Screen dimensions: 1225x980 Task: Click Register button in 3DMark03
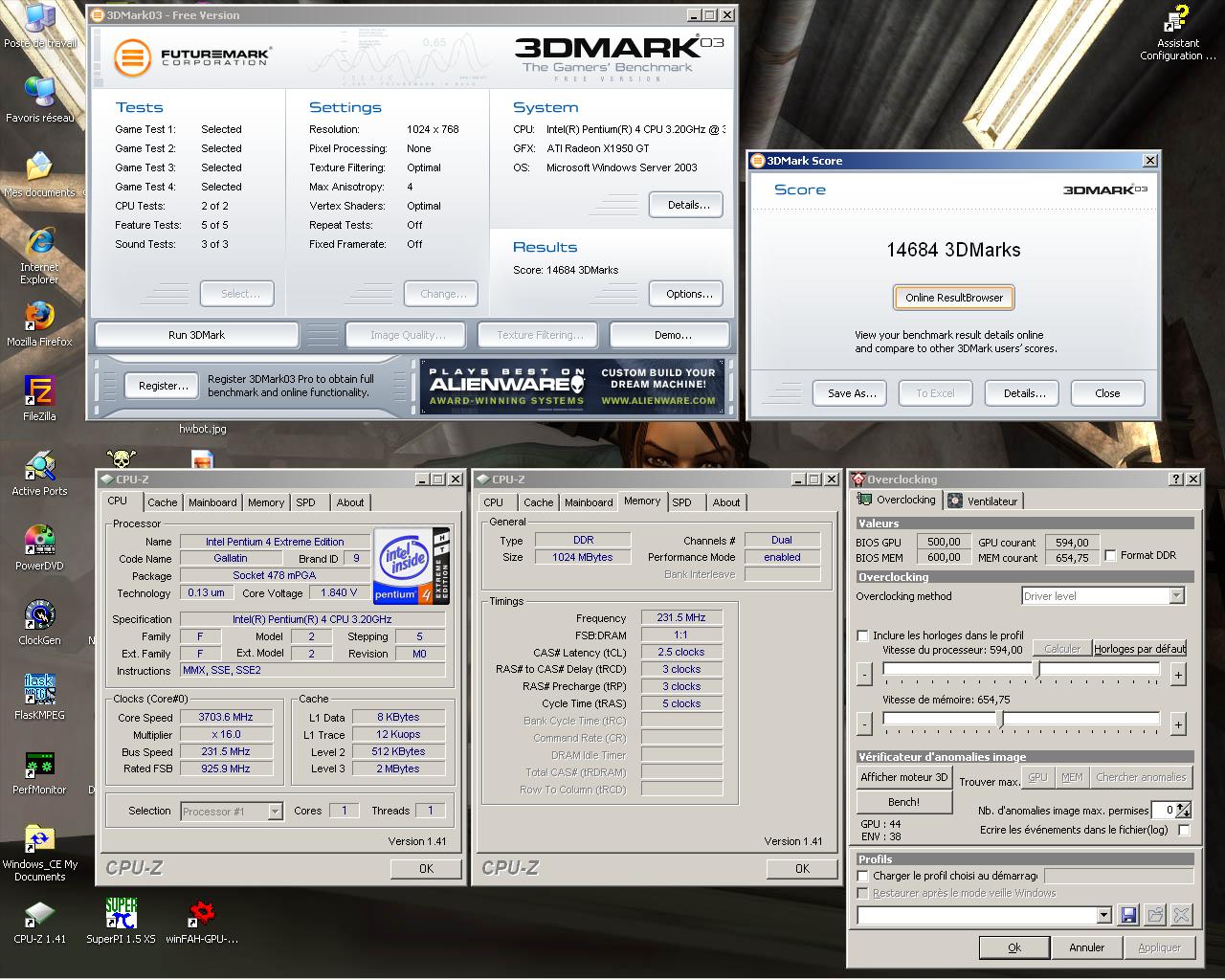coord(162,386)
